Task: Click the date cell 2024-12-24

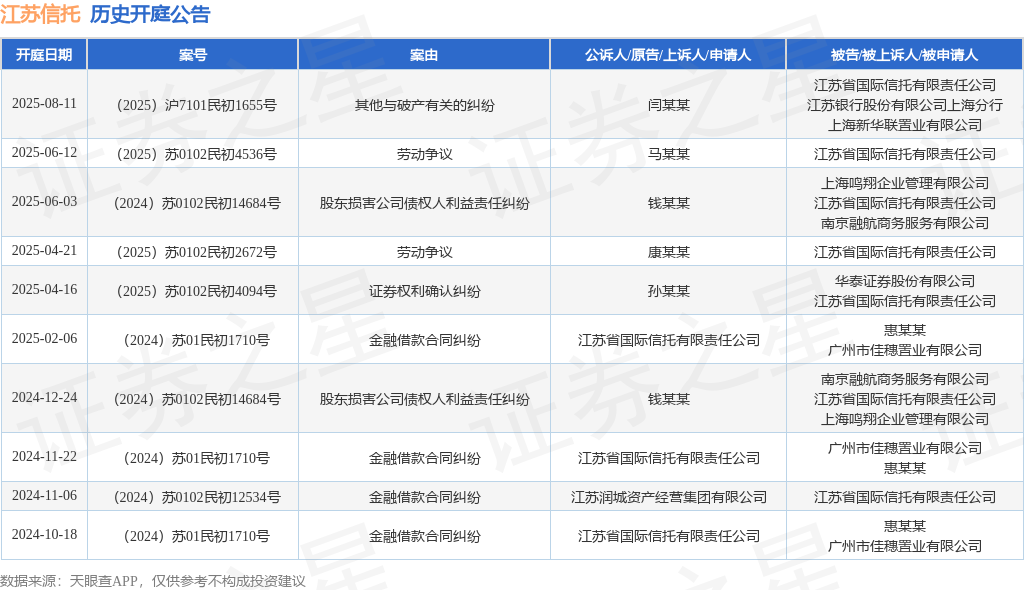Action: [x=44, y=398]
